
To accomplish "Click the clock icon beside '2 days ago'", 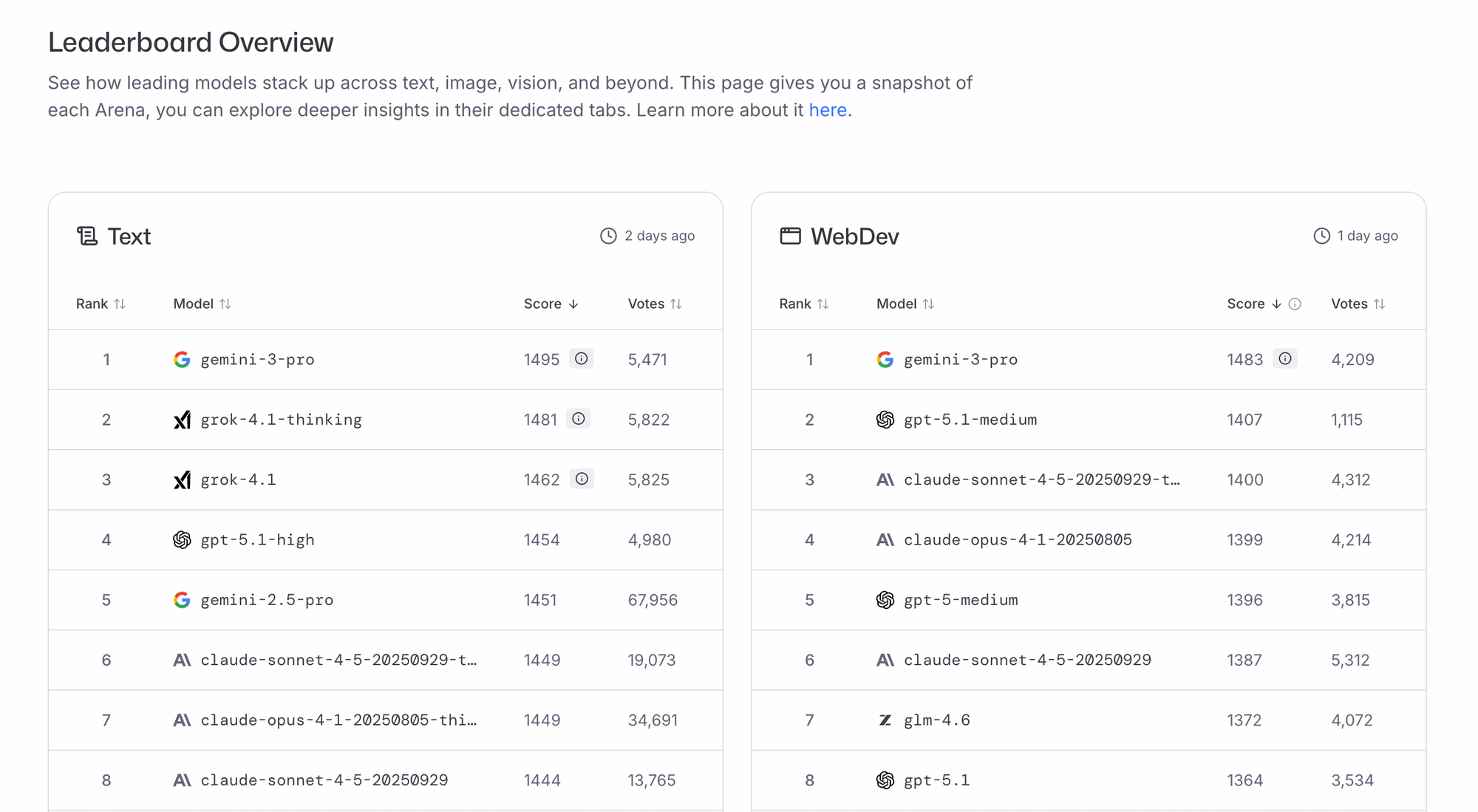I will (608, 236).
